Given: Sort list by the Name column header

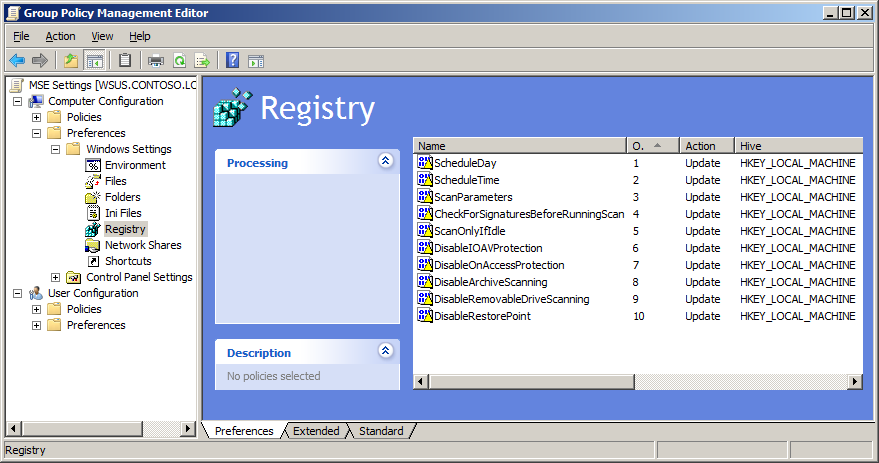Looking at the screenshot, I should coord(520,146).
